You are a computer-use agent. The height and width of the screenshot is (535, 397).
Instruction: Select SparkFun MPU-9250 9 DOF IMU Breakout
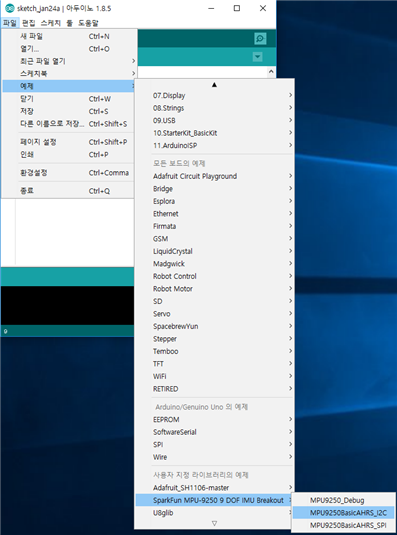pos(214,500)
